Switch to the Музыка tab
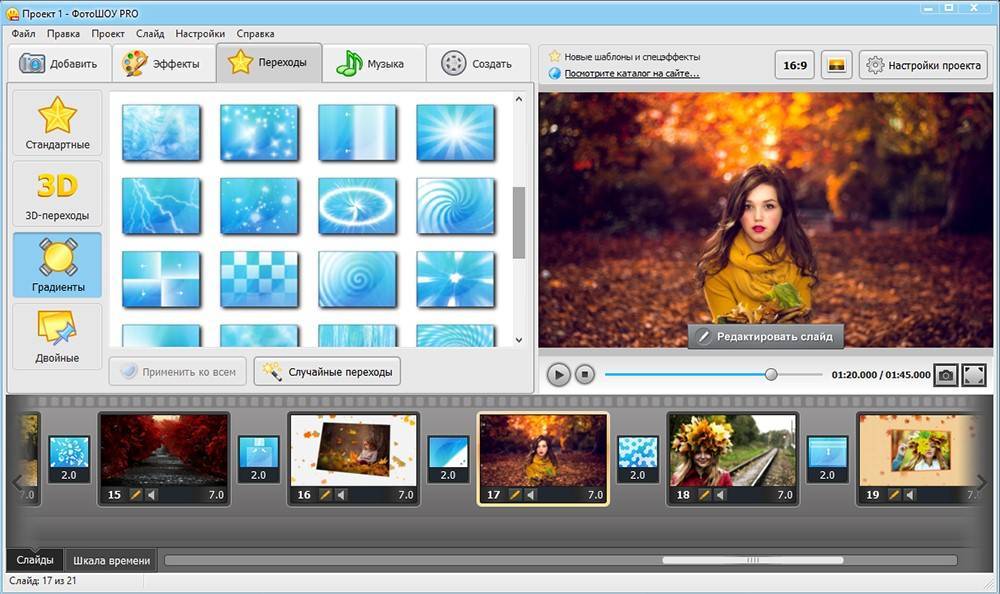Image resolution: width=1000 pixels, height=594 pixels. 373,63
